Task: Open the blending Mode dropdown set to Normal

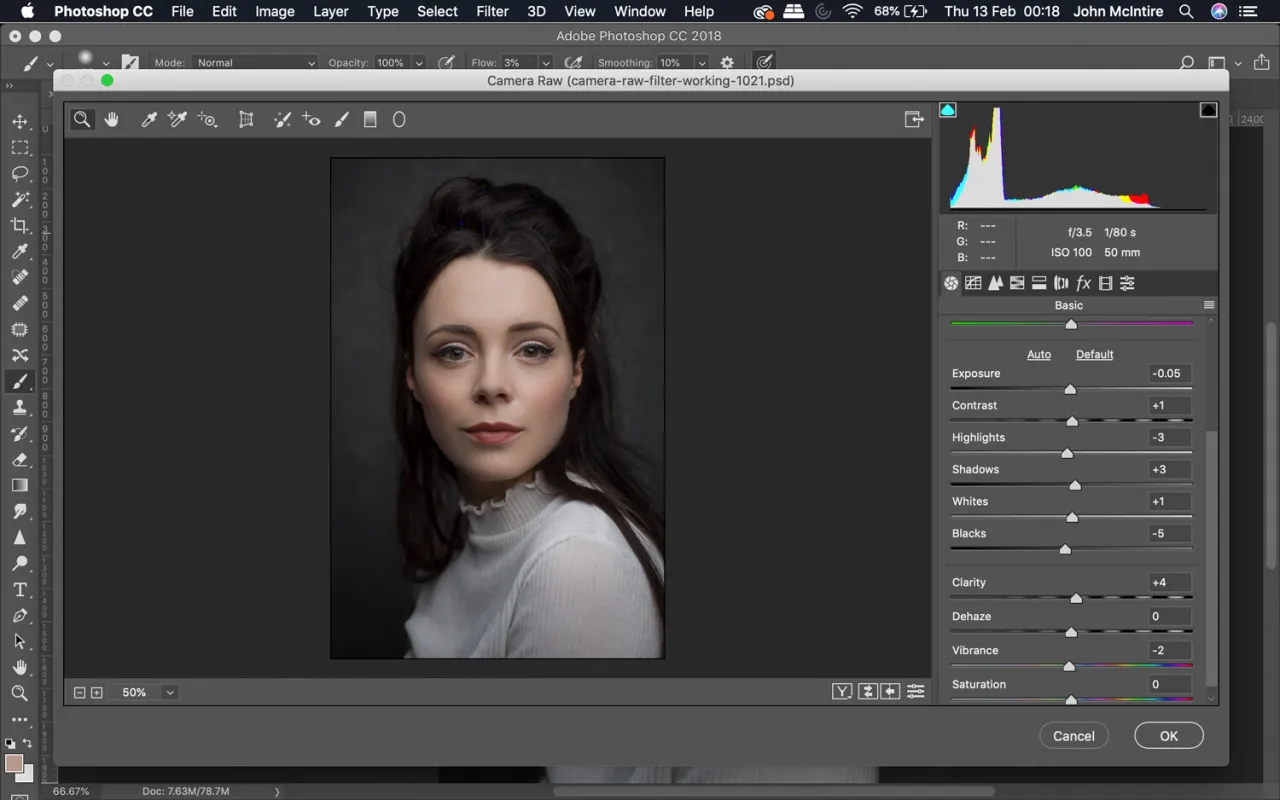Action: (254, 62)
